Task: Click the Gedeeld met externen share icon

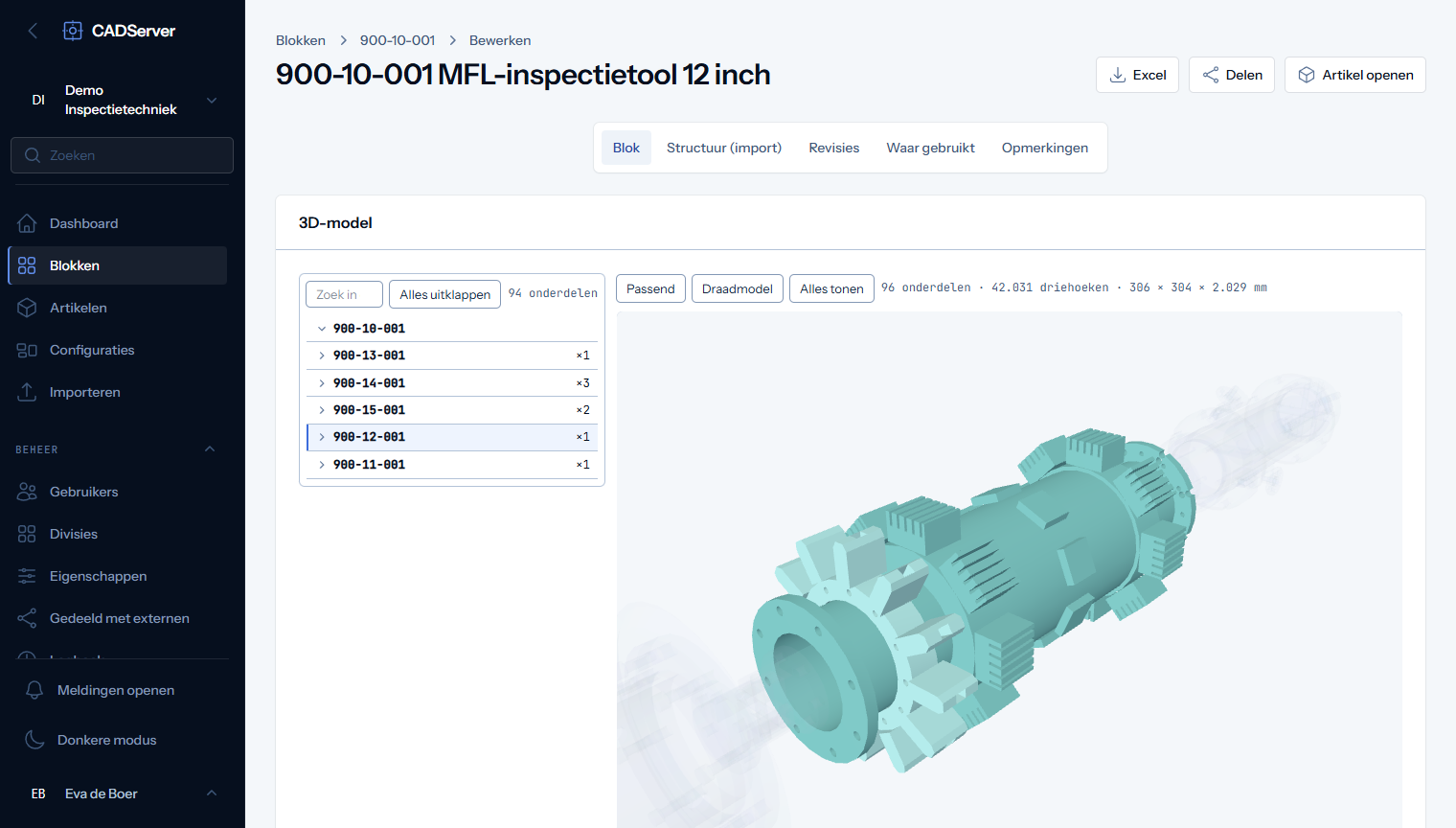Action: [27, 618]
